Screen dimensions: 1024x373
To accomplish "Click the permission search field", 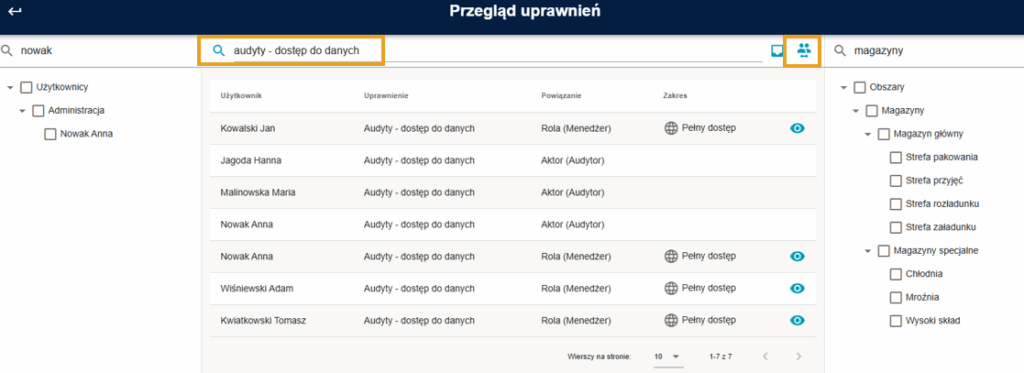I will point(498,50).
